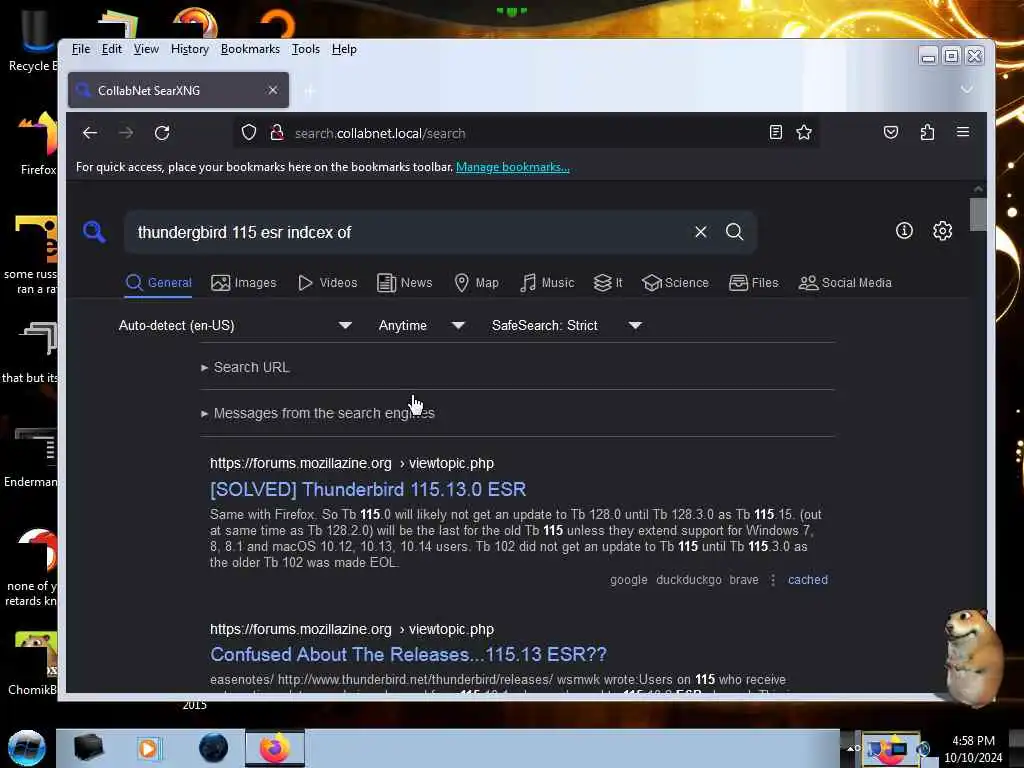Switch to Music search category
Image resolution: width=1024 pixels, height=768 pixels.
click(x=547, y=283)
